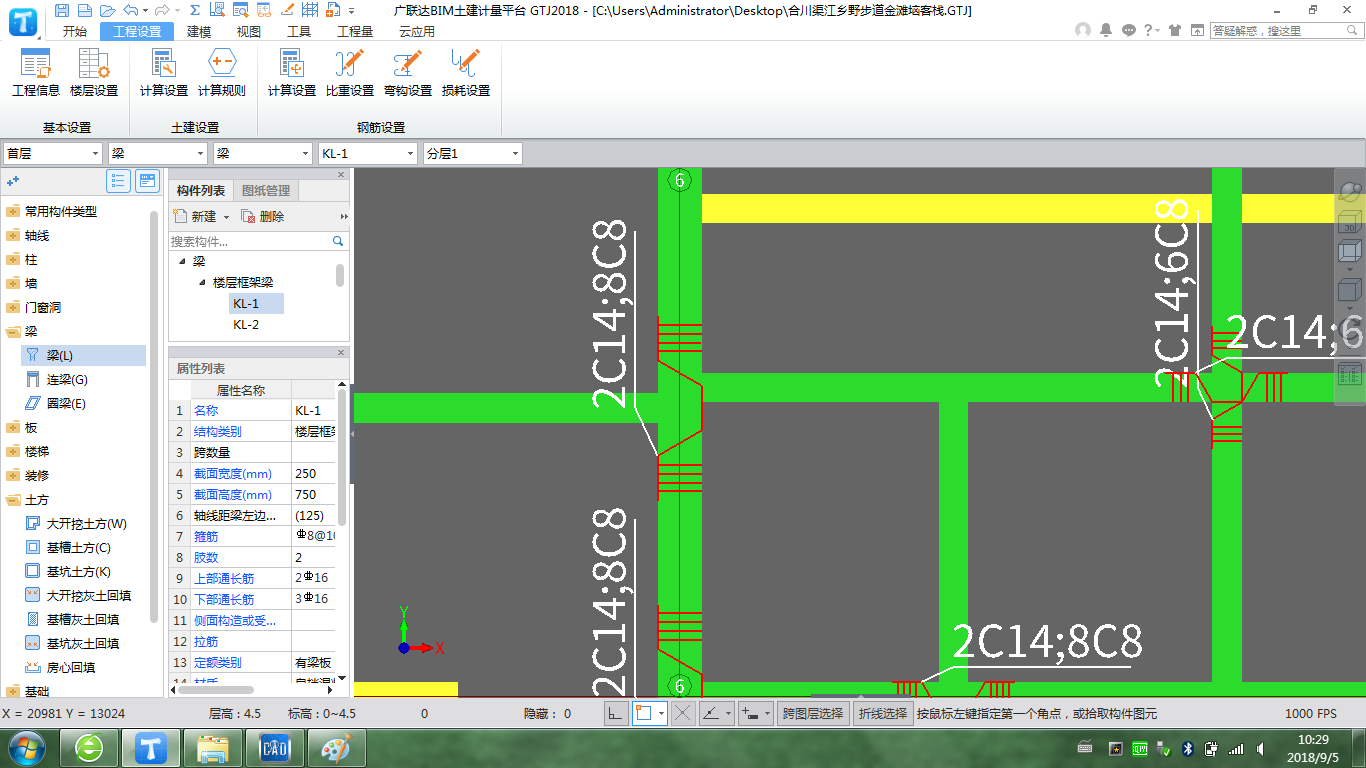Toggle the cross intersection snap icon
The width and height of the screenshot is (1366, 768).
pyautogui.click(x=683, y=713)
